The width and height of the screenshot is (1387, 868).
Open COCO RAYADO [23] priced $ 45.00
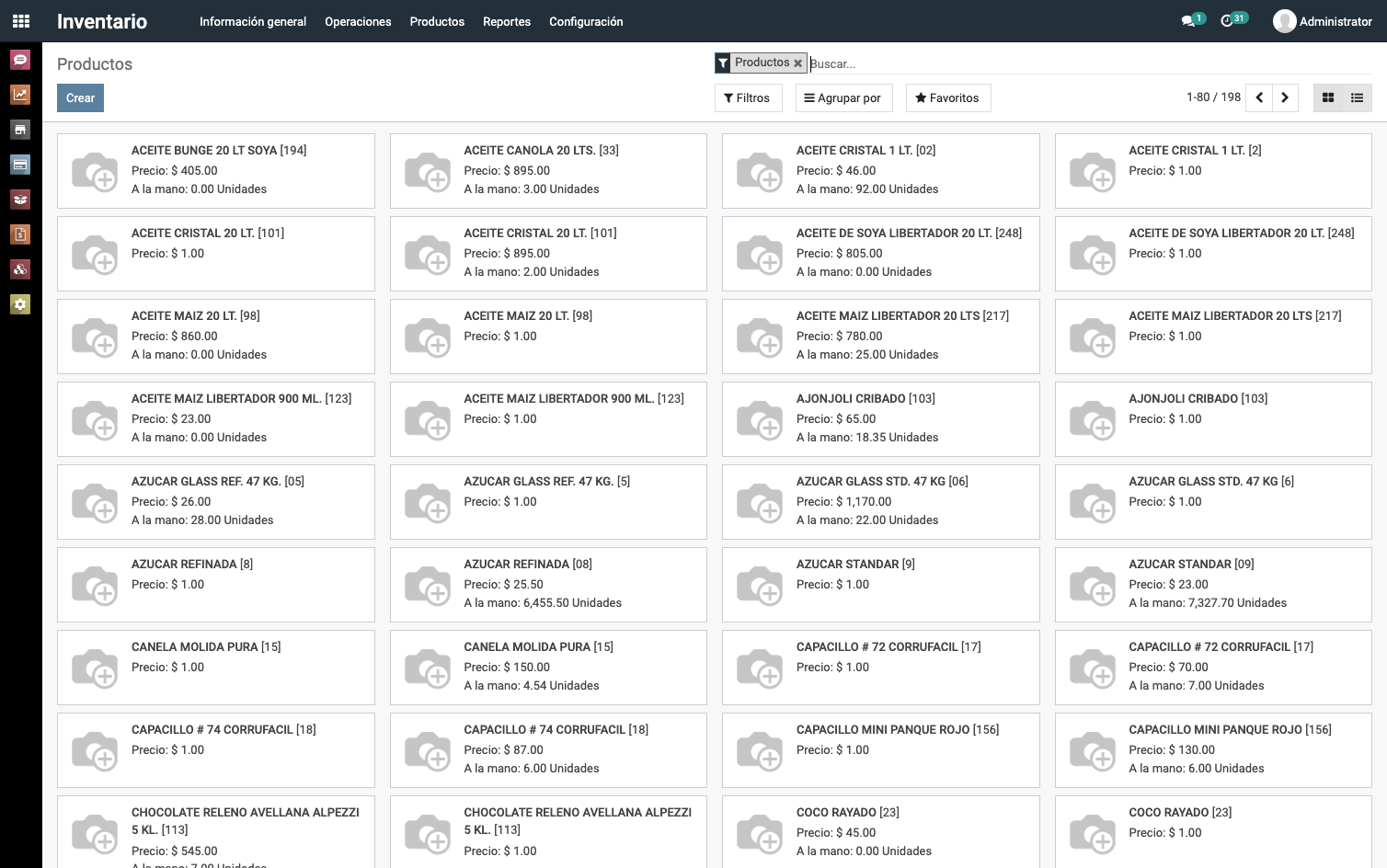tap(881, 832)
